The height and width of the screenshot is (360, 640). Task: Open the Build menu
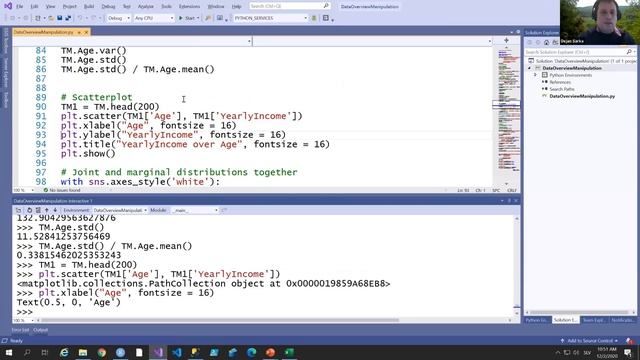[89, 7]
